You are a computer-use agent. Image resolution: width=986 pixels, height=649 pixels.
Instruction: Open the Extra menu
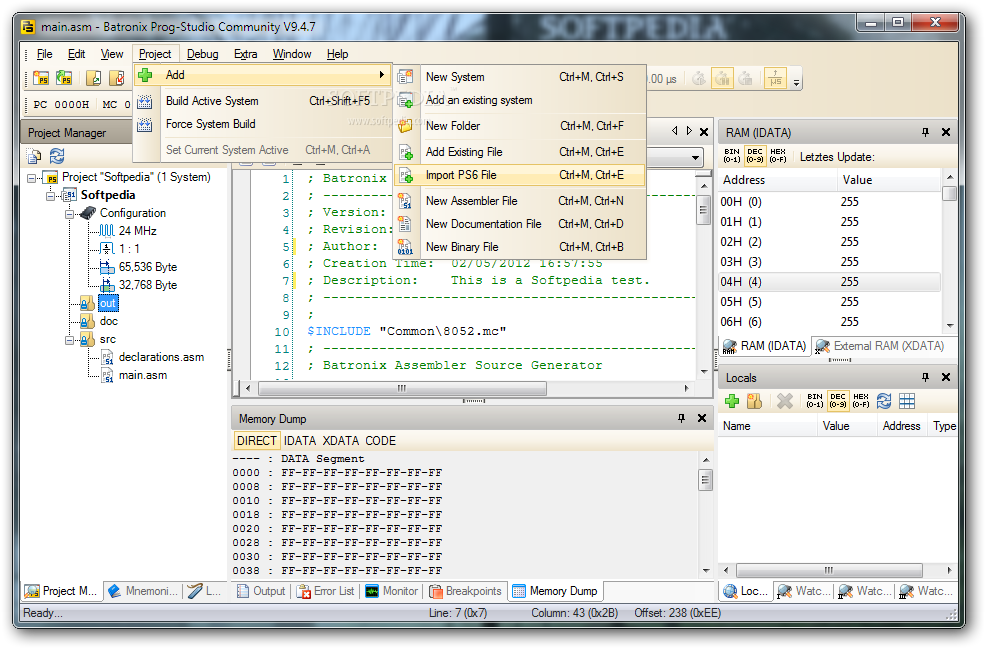coord(245,54)
